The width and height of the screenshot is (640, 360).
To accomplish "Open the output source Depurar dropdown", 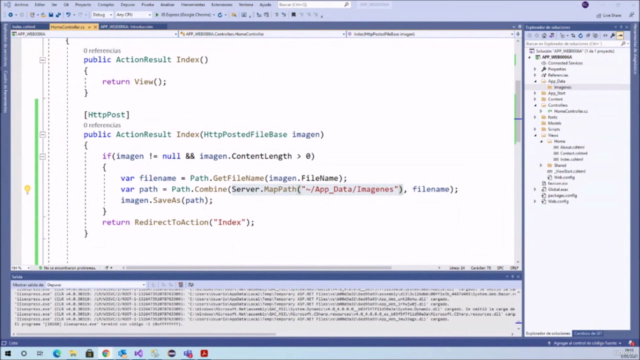I will (x=96, y=285).
